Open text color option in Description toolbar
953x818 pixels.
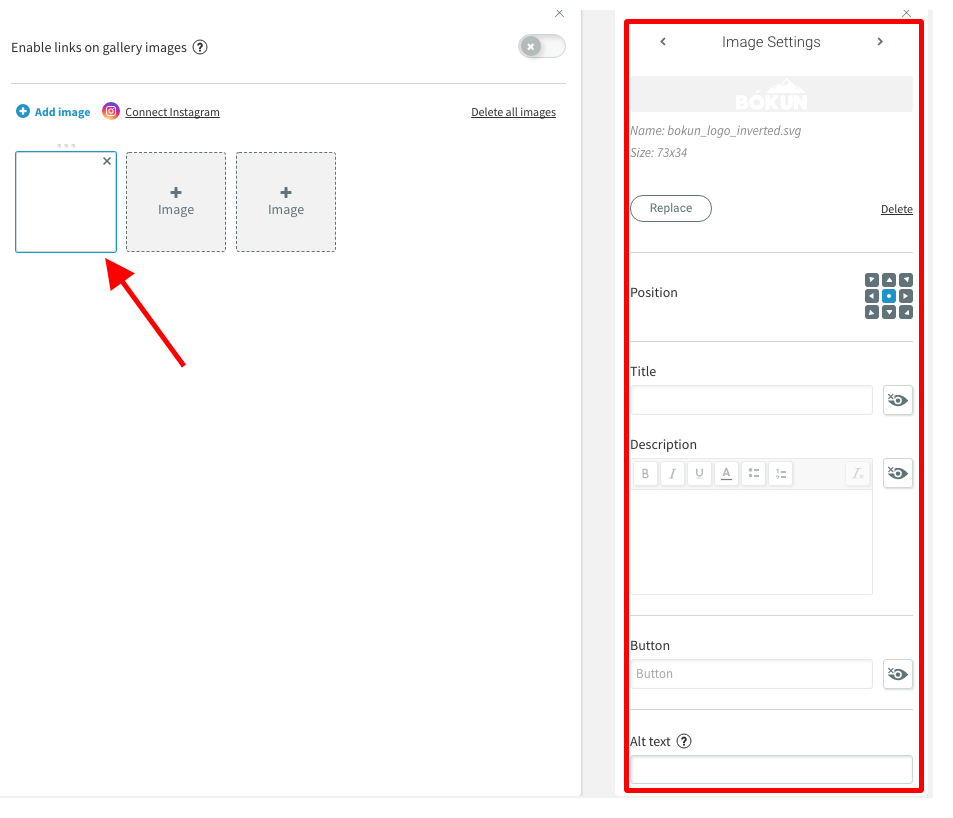726,473
